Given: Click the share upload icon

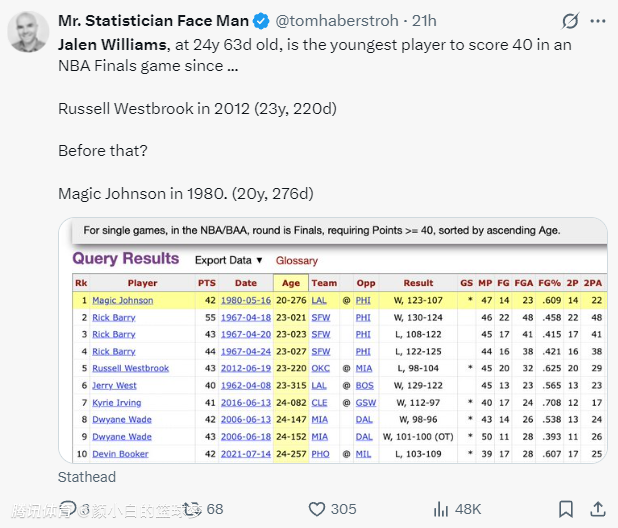Looking at the screenshot, I should (x=598, y=509).
